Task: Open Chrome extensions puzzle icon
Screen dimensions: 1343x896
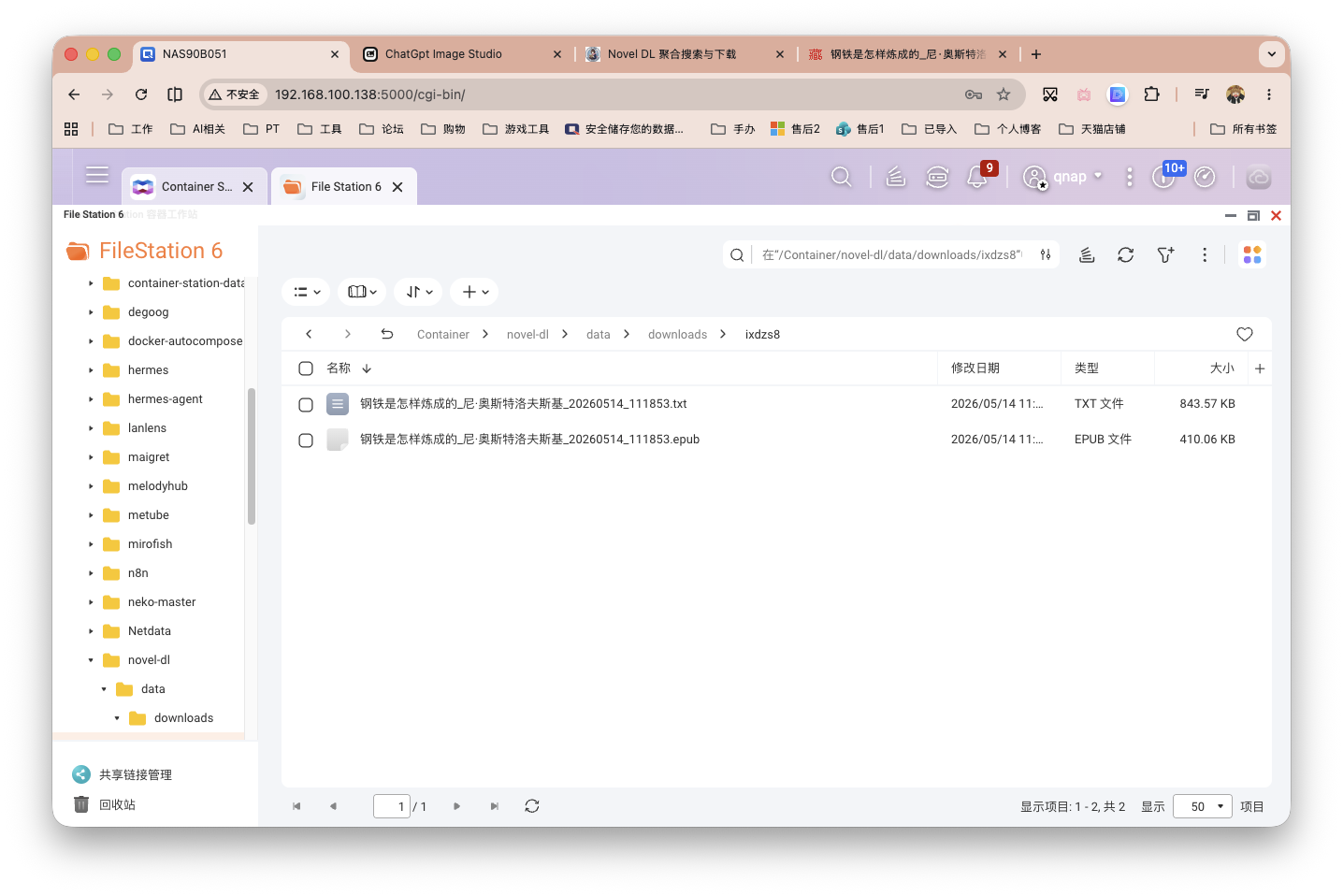Action: point(1152,94)
